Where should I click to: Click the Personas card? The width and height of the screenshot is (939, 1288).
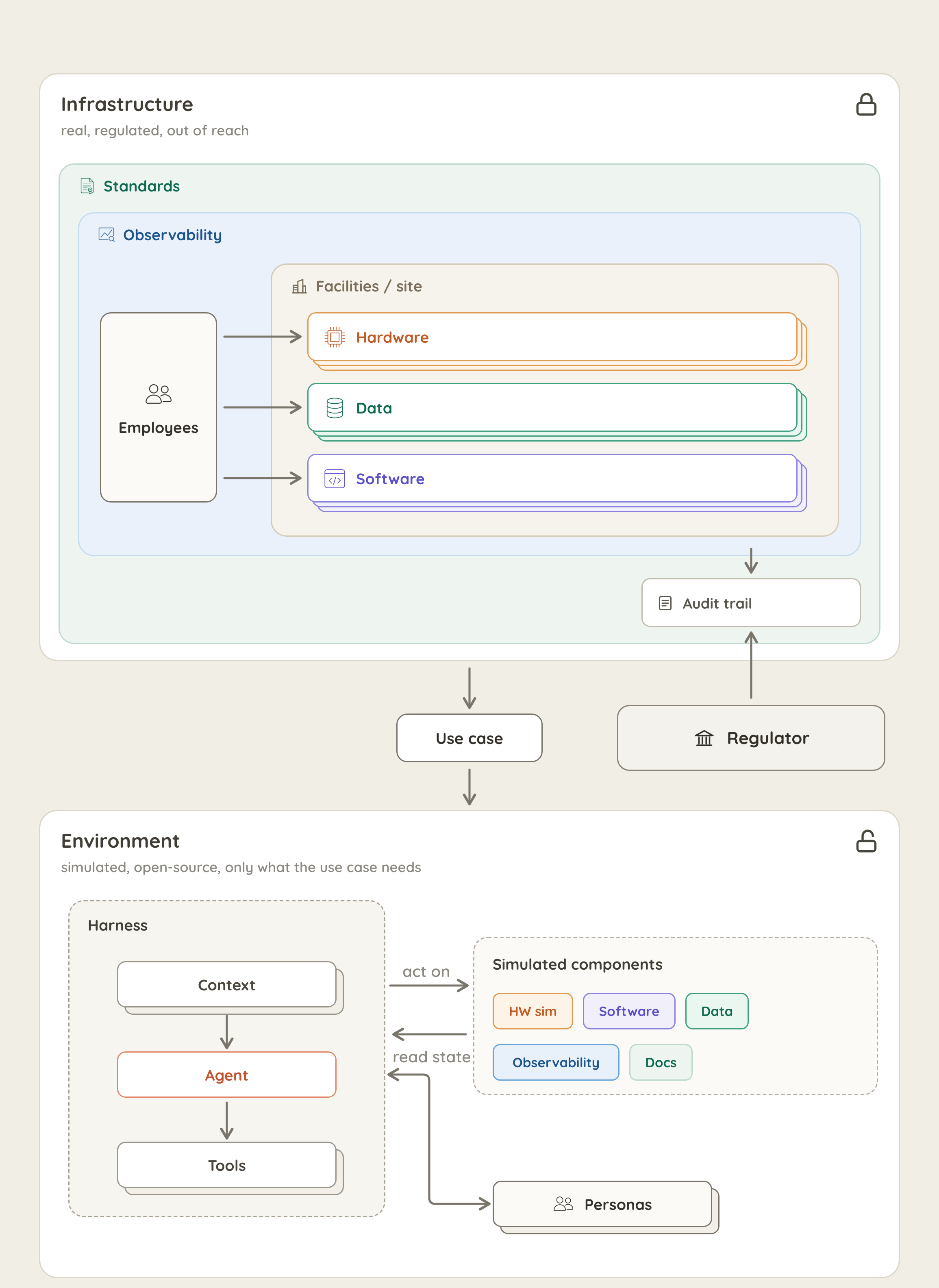(x=602, y=1204)
